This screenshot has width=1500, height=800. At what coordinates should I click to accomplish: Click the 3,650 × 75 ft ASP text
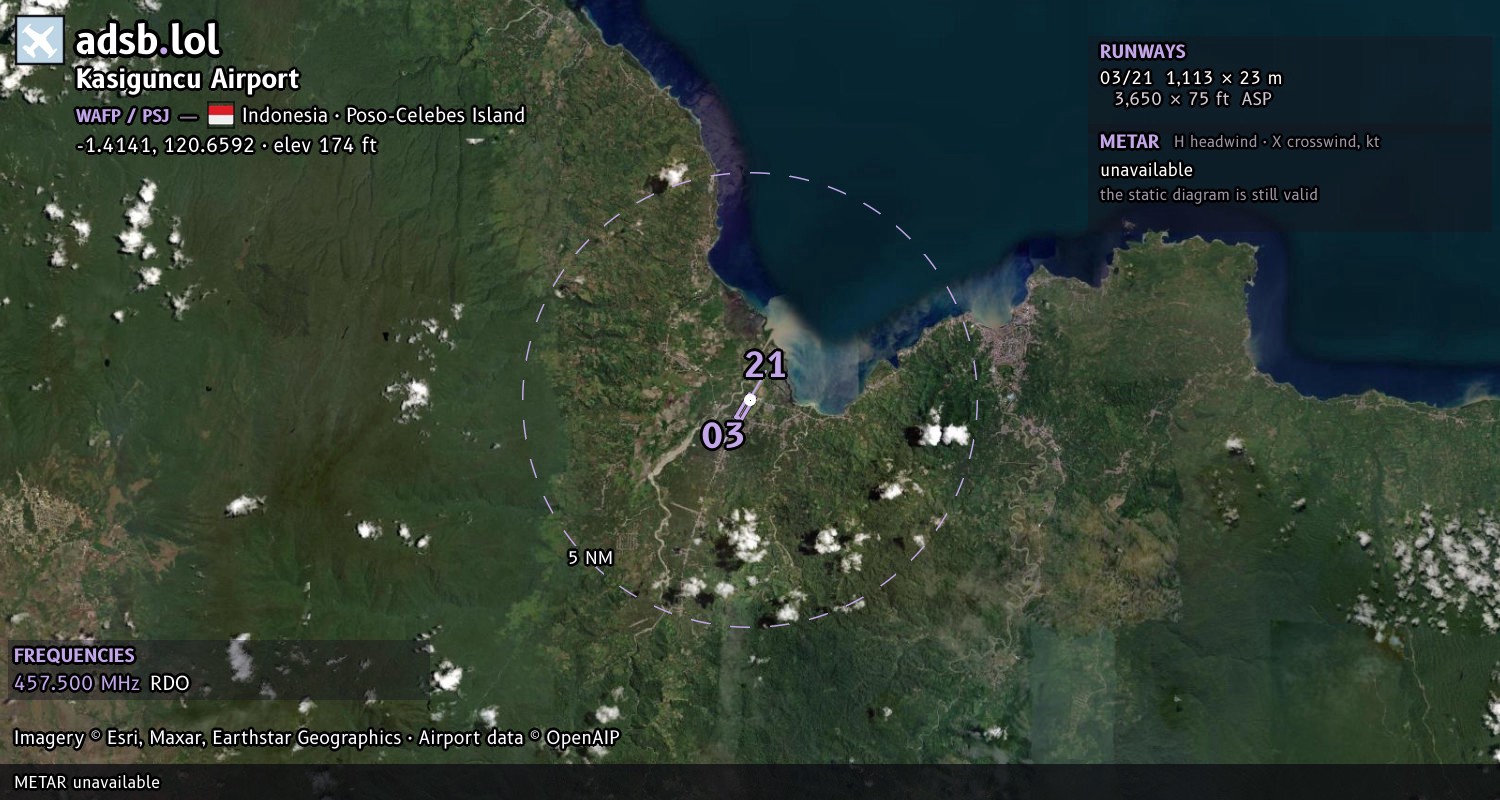point(1193,99)
